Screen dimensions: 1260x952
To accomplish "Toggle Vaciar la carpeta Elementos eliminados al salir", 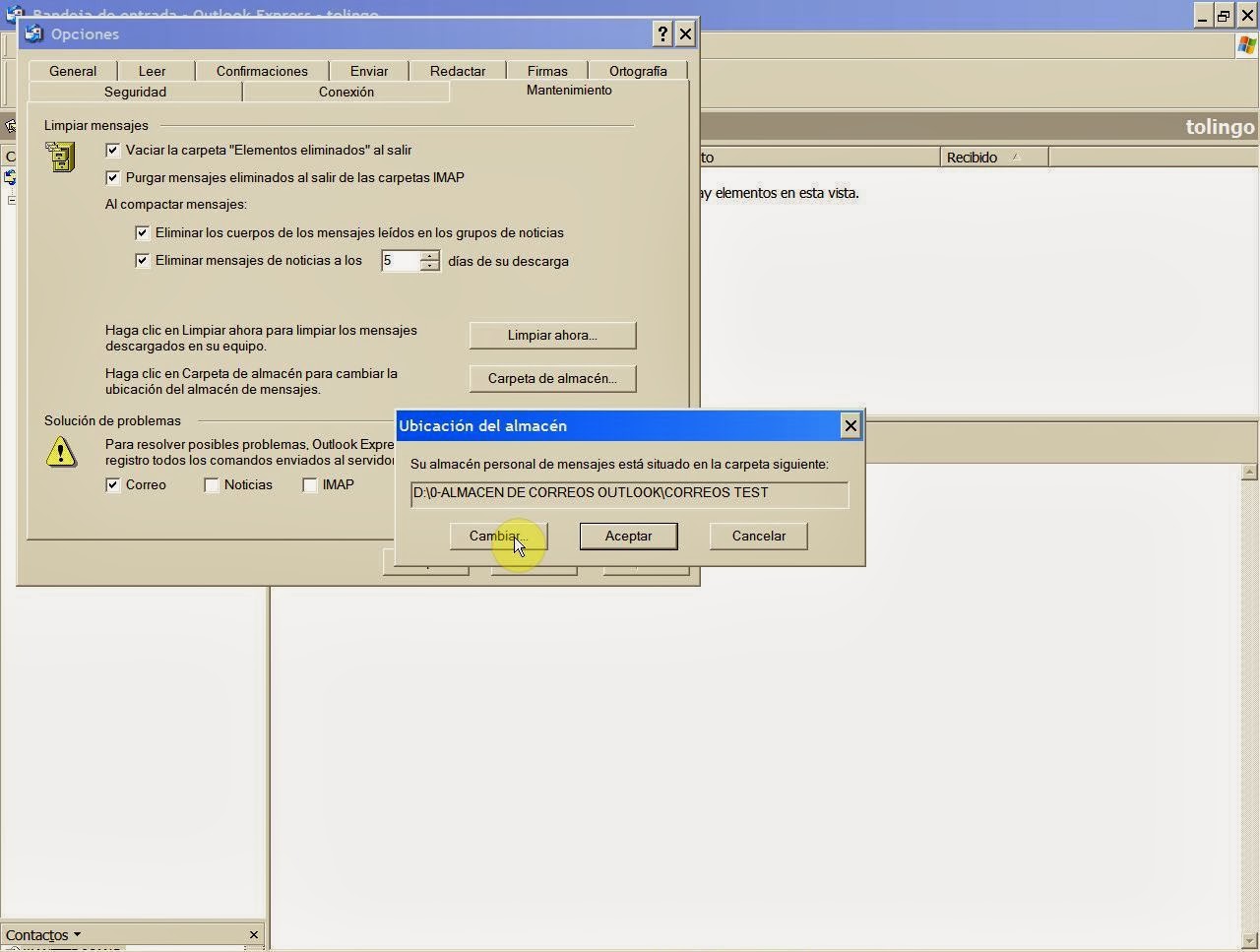I will 113,150.
